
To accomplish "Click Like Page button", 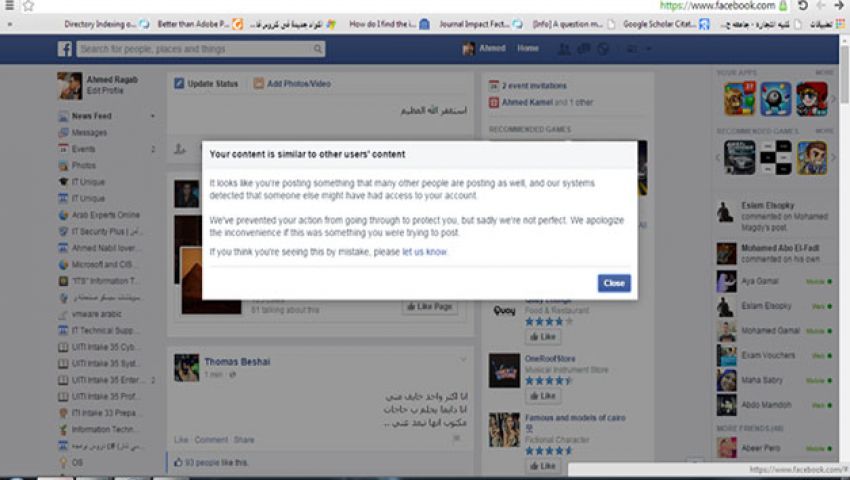I will [430, 307].
